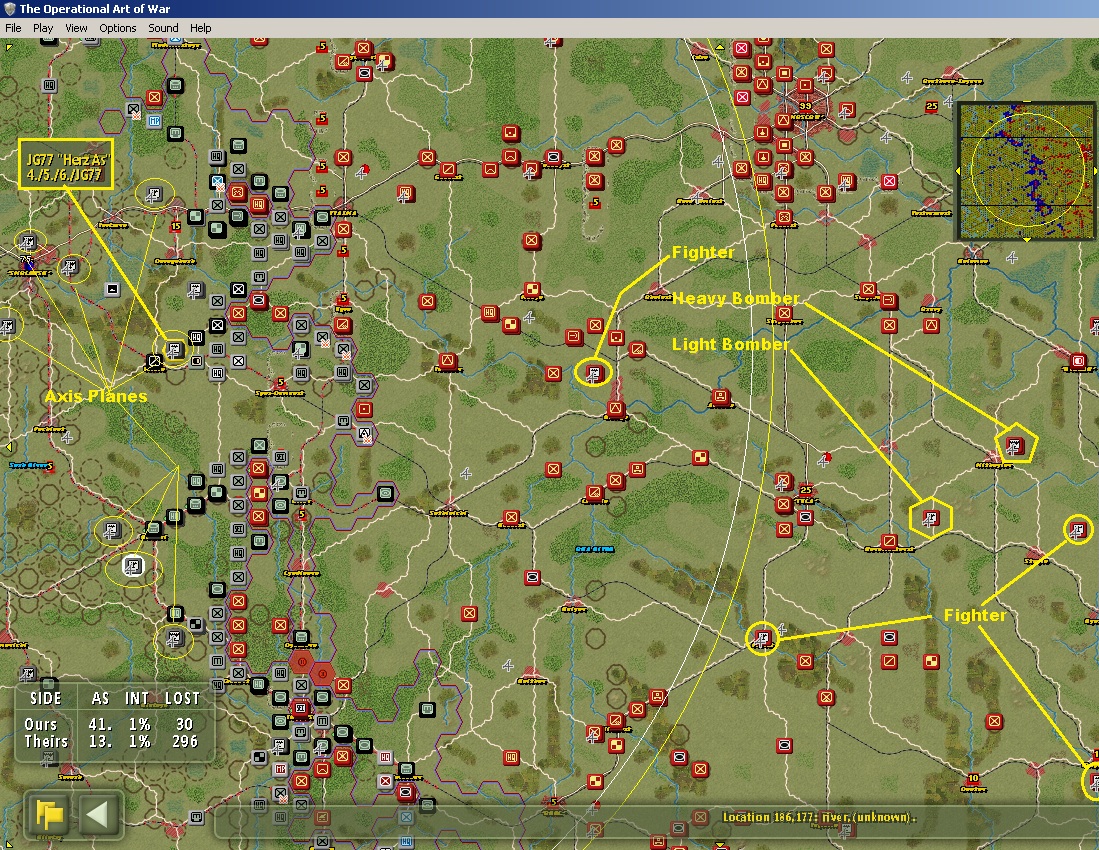
Task: Click the "296" losses value
Action: [185, 741]
